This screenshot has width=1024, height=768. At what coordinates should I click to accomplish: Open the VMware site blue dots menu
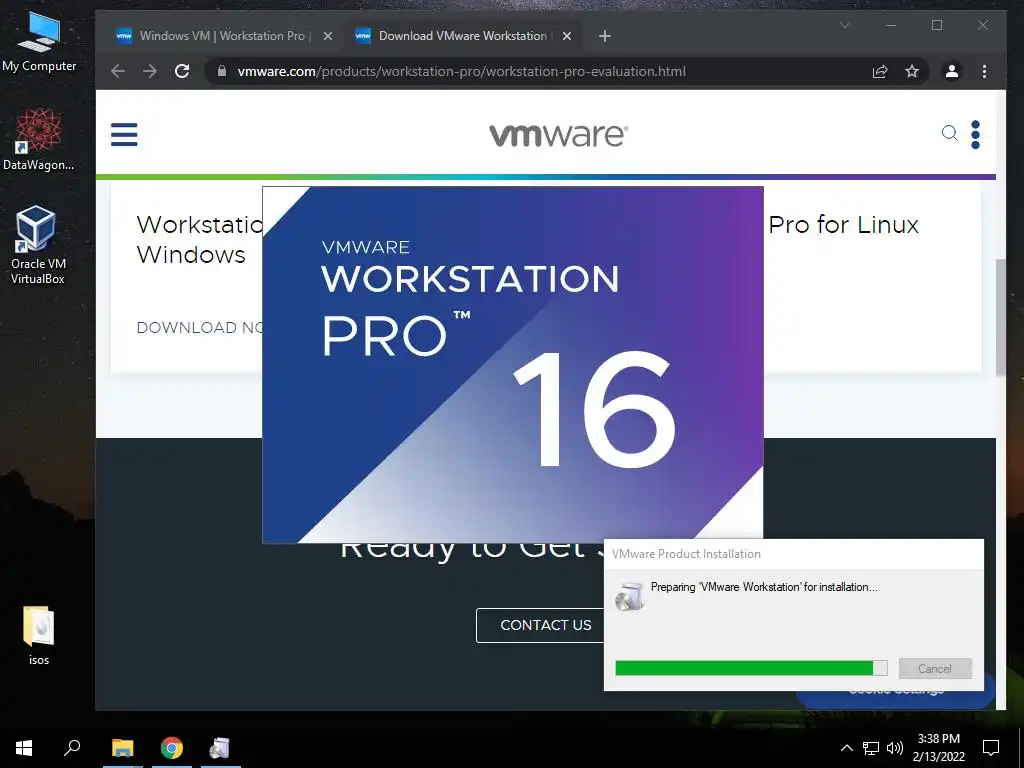pyautogui.click(x=975, y=135)
